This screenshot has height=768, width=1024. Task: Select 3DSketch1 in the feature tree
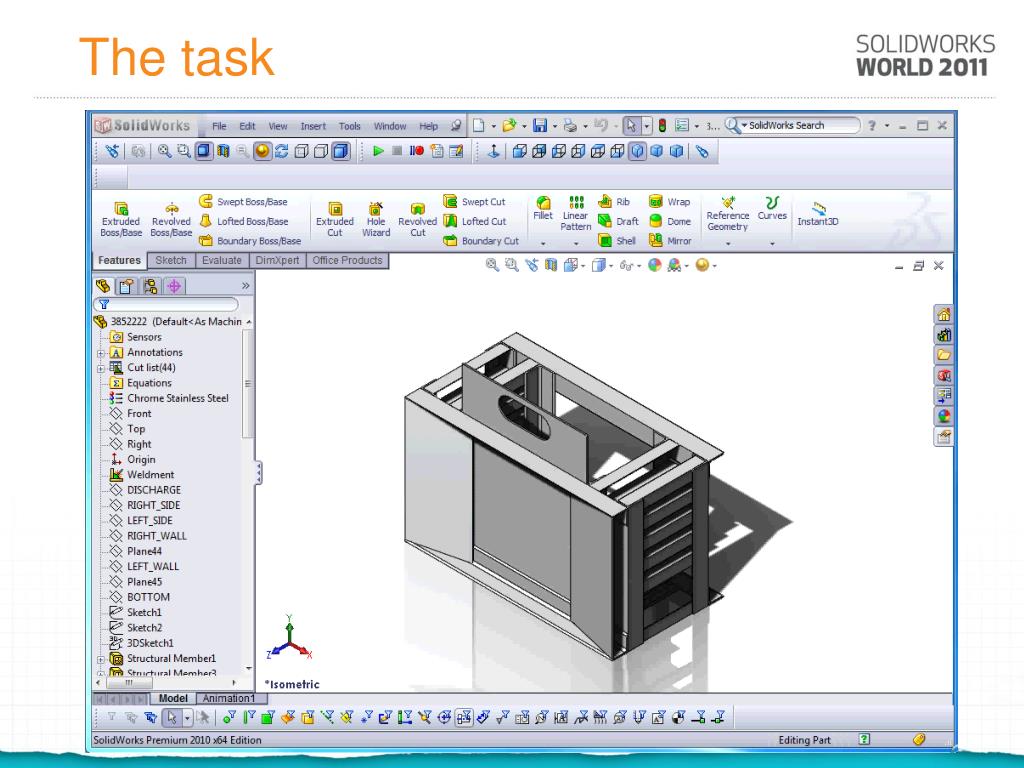(x=142, y=643)
